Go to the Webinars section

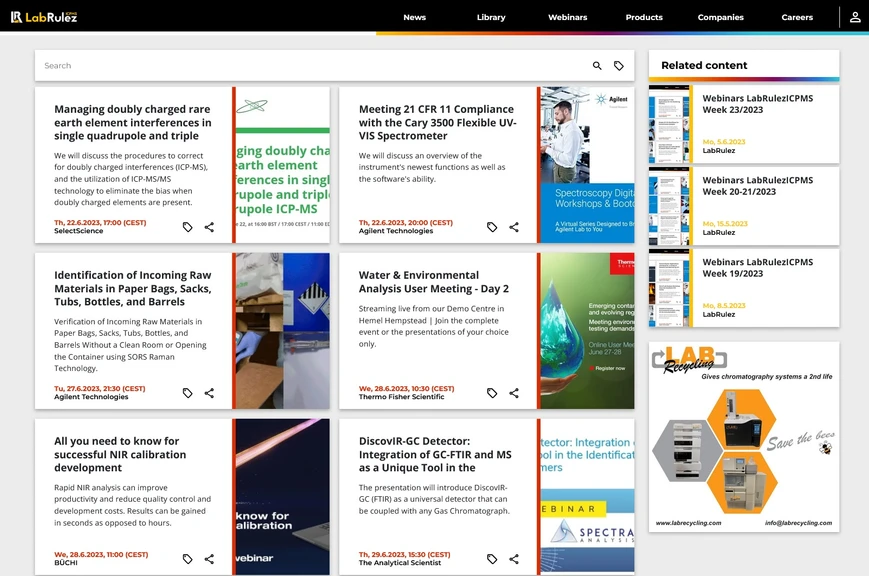click(568, 17)
